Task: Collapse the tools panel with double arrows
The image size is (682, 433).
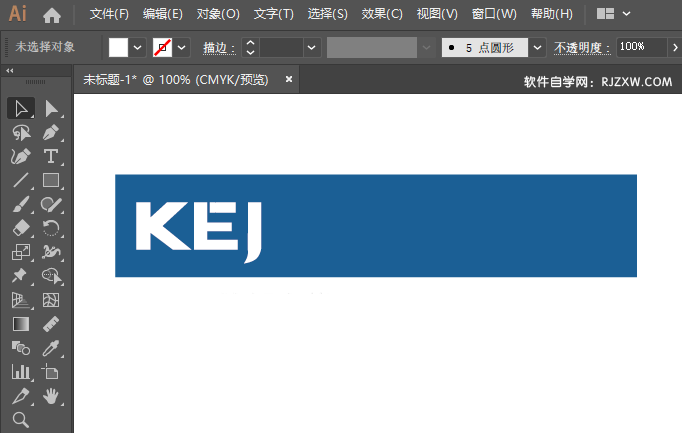Action: click(10, 70)
